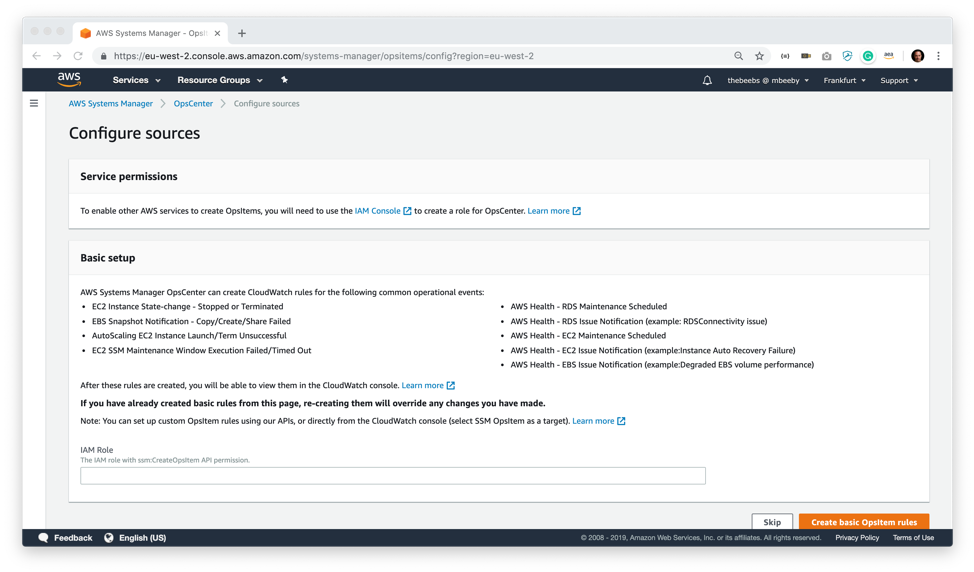
Task: Click 'AWS Health - EC2 Maintenance Scheduled' text
Action: point(588,336)
